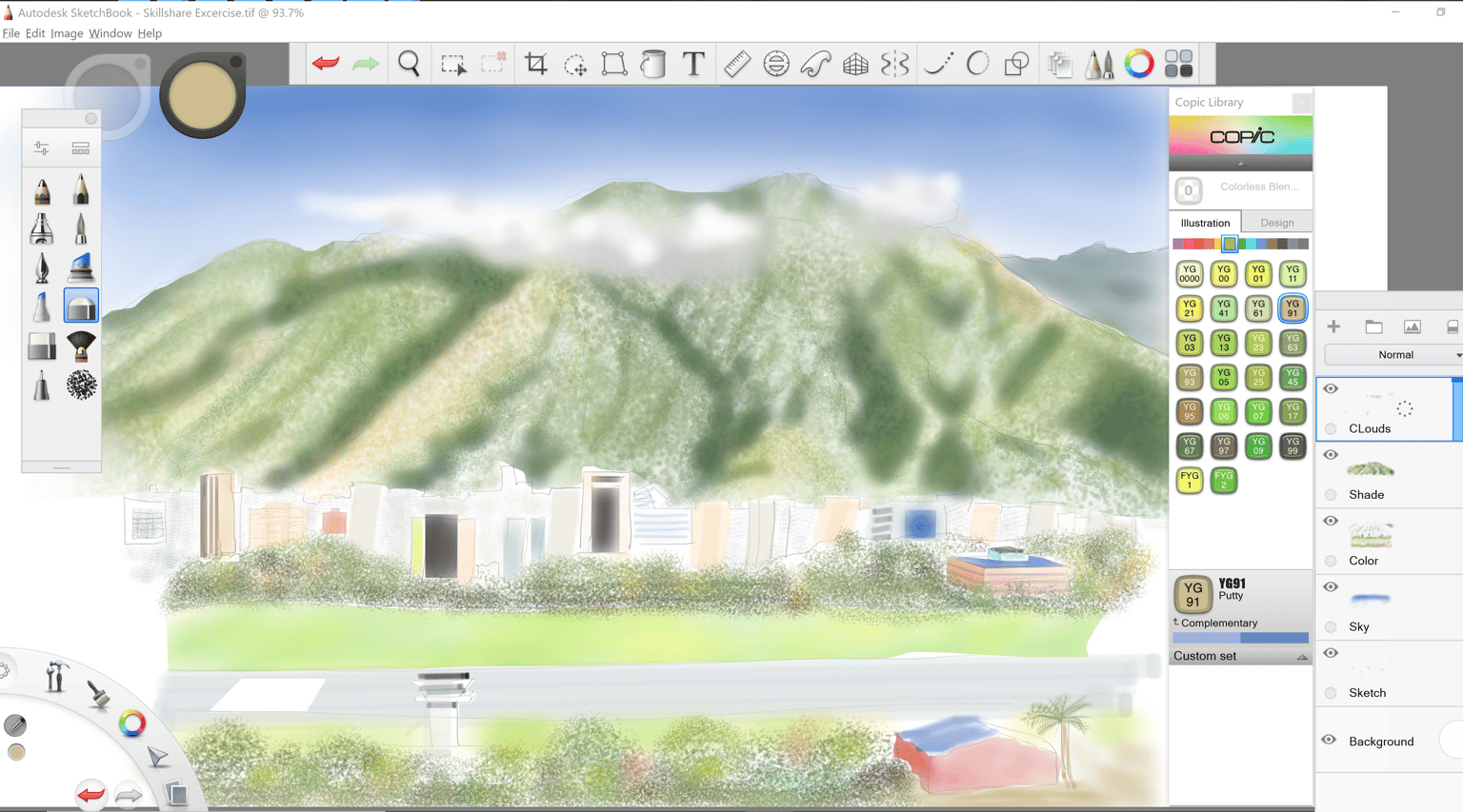Select the Shade layer thumbnail
The width and height of the screenshot is (1463, 812).
pyautogui.click(x=1371, y=468)
